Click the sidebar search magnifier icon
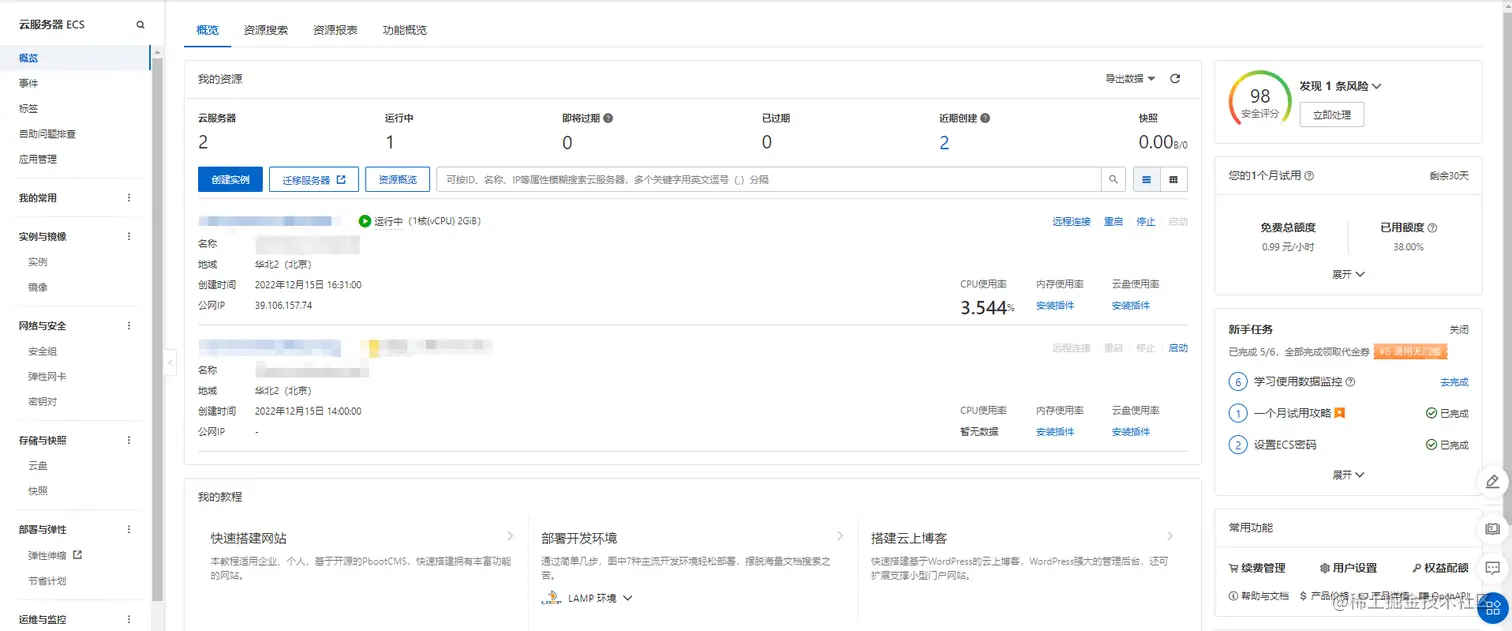Screen dimensions: 1512x631 coord(140,25)
